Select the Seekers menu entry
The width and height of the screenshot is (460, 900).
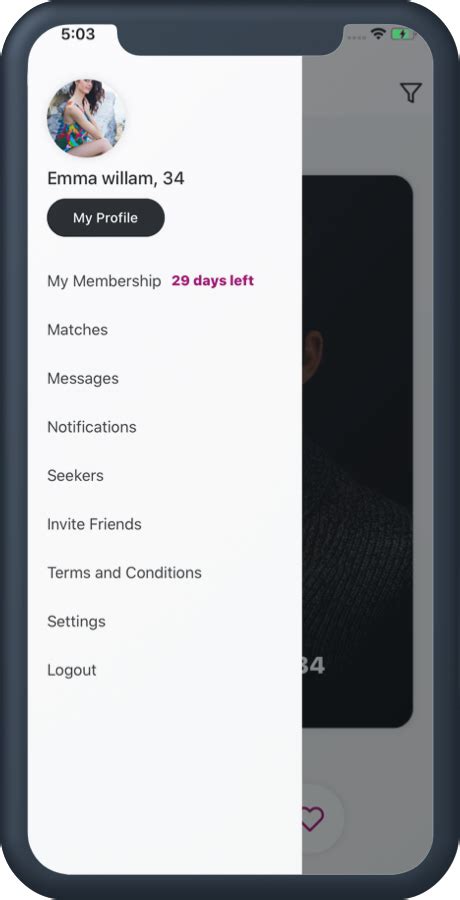click(75, 475)
